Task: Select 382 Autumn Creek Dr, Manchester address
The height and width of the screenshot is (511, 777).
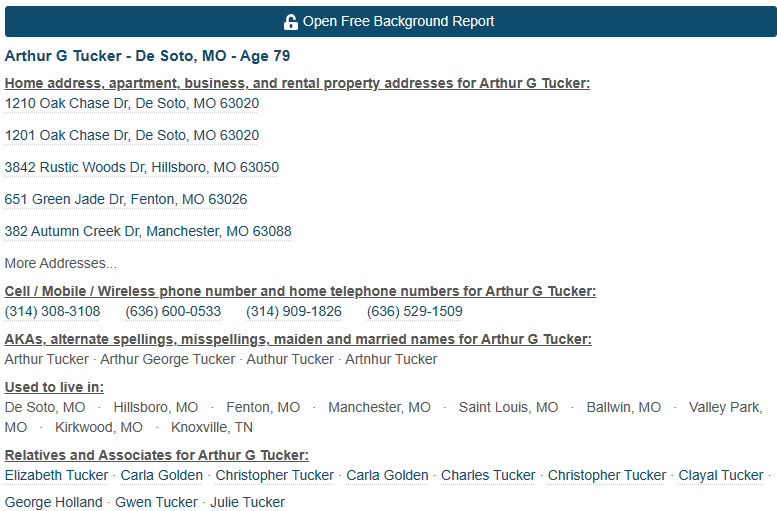Action: 148,231
